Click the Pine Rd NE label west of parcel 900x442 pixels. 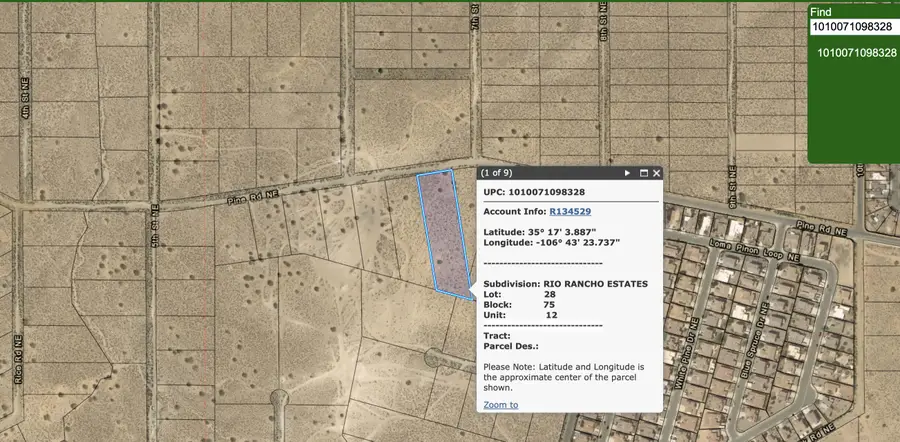[253, 199]
